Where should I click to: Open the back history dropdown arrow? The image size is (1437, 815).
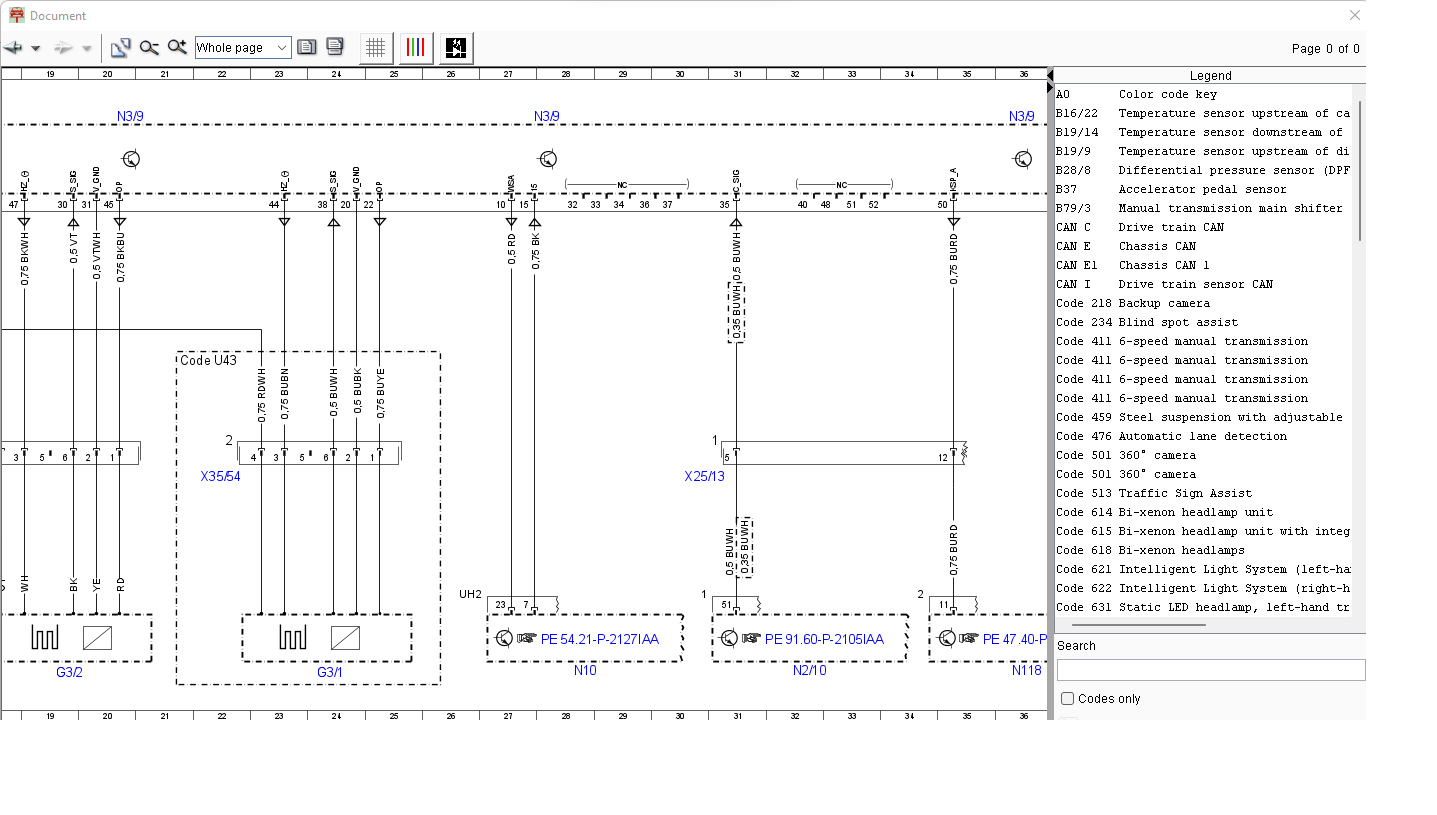pos(36,48)
